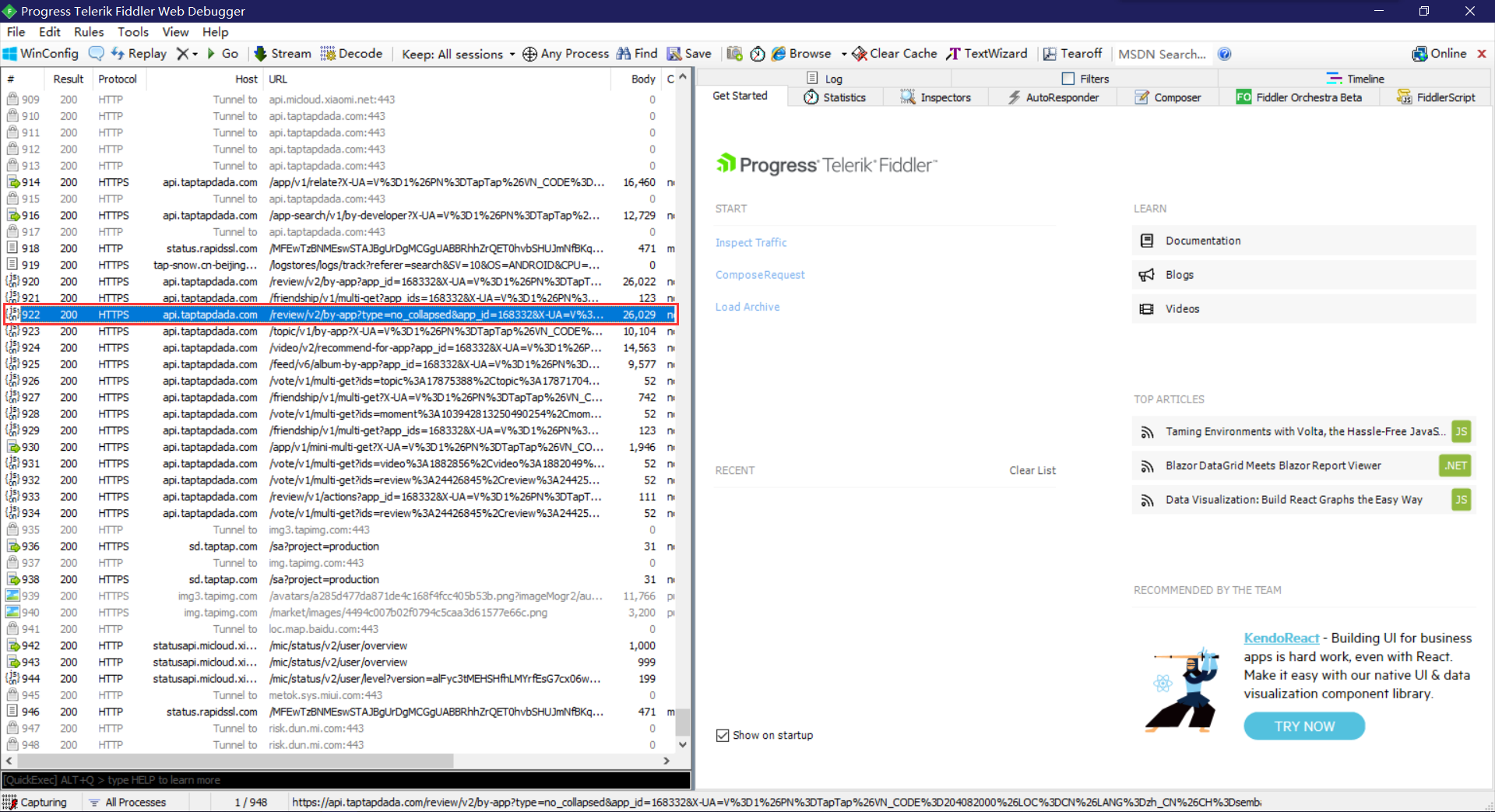
Task: Open the Inspectors tab
Action: (x=936, y=97)
